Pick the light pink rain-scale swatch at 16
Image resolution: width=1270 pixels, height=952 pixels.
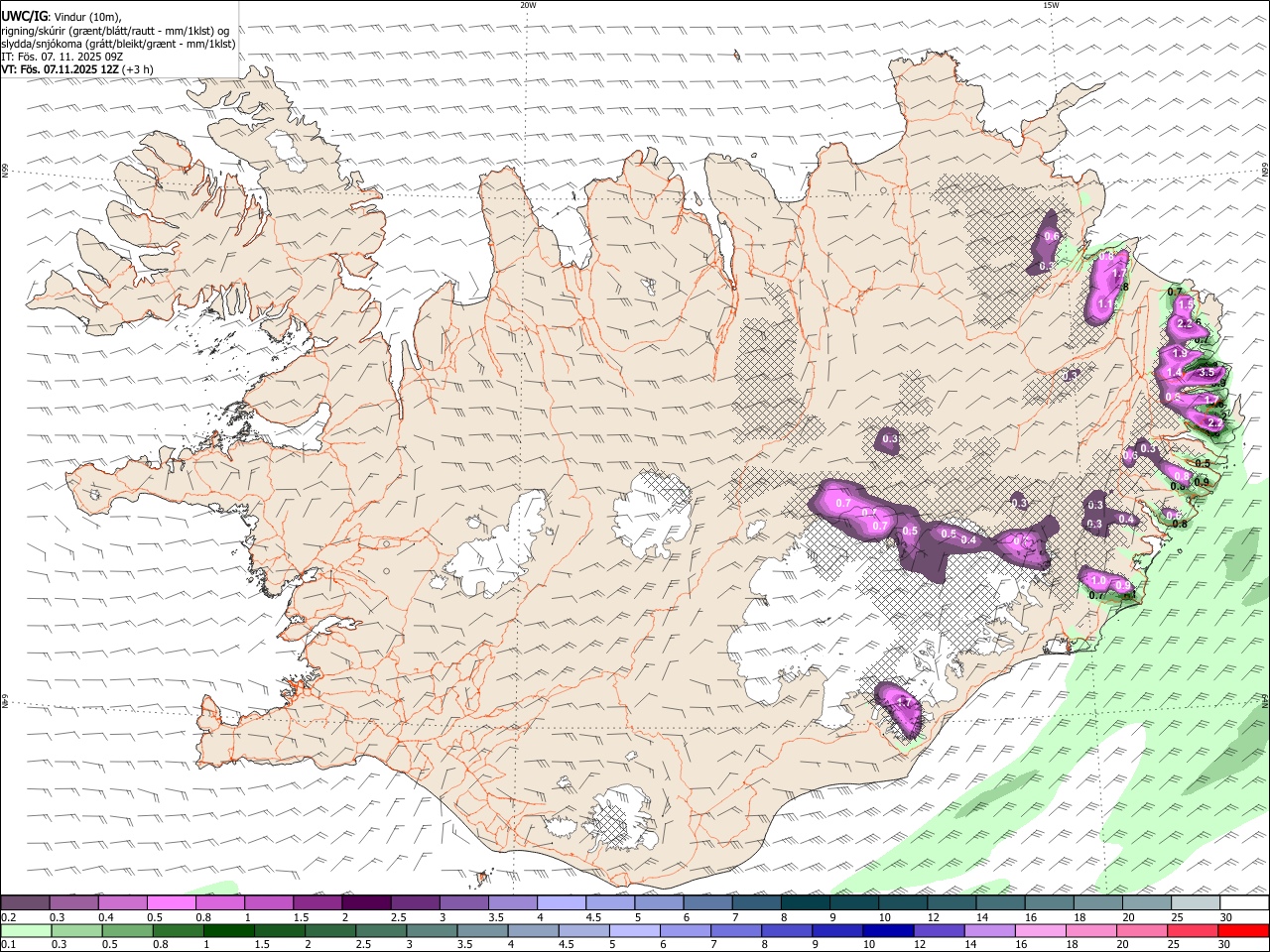coord(1039,931)
